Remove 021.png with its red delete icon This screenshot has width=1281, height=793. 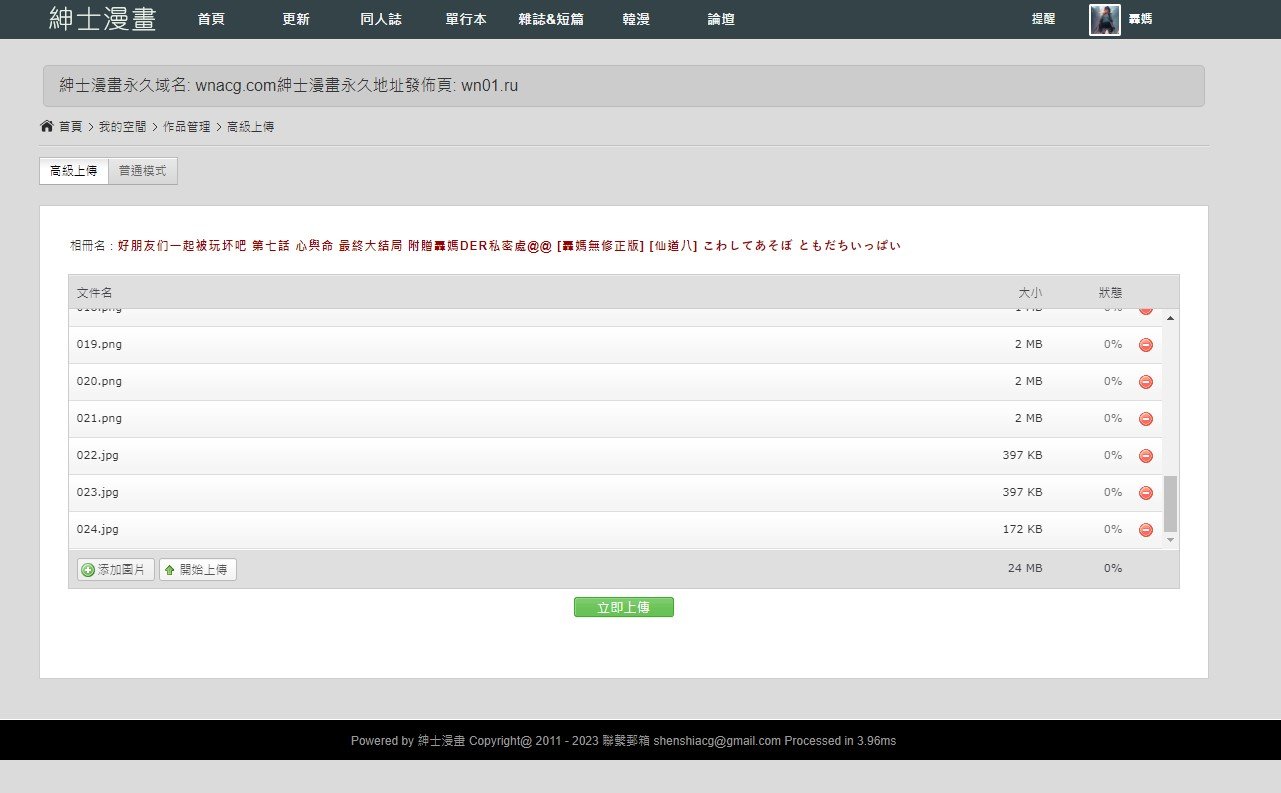coord(1146,419)
